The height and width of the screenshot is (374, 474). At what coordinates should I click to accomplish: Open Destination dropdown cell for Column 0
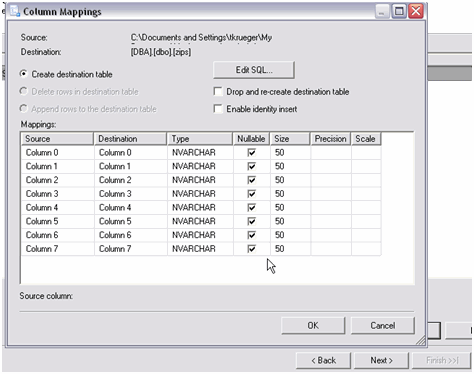(x=131, y=153)
